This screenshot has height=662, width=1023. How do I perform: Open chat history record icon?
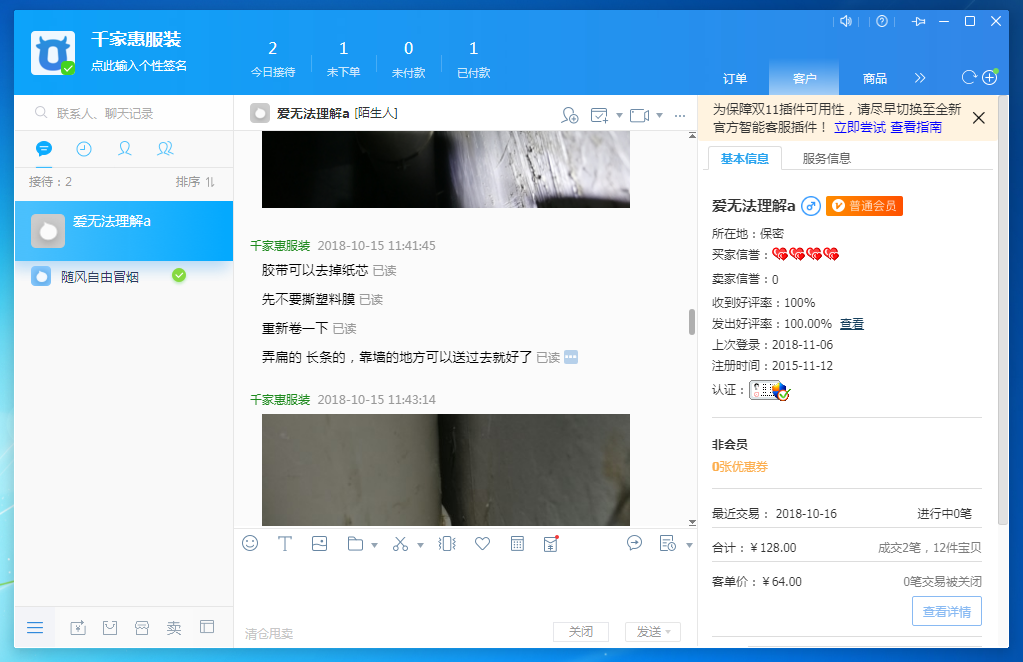point(668,543)
